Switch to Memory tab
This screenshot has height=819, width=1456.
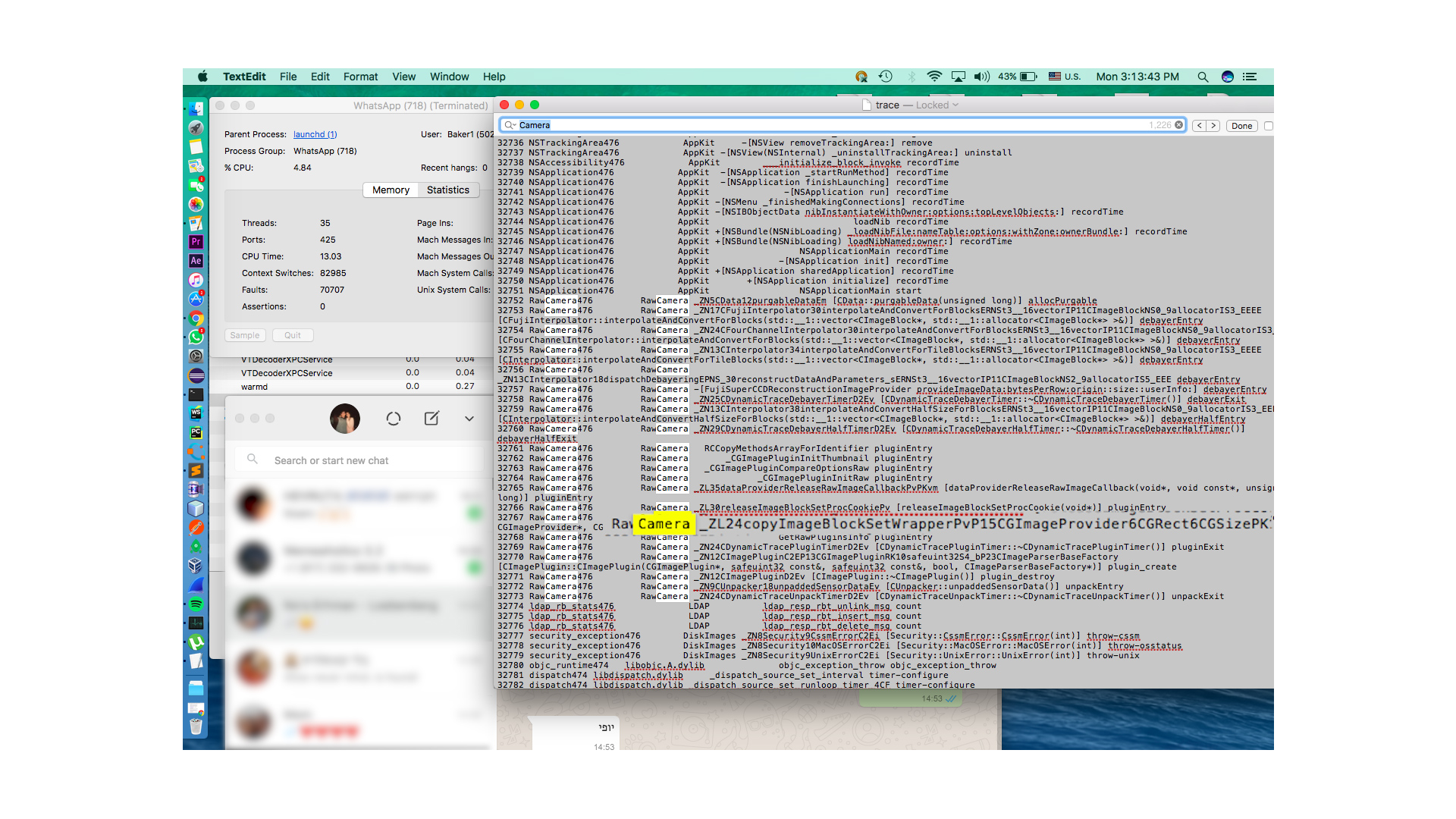(391, 190)
